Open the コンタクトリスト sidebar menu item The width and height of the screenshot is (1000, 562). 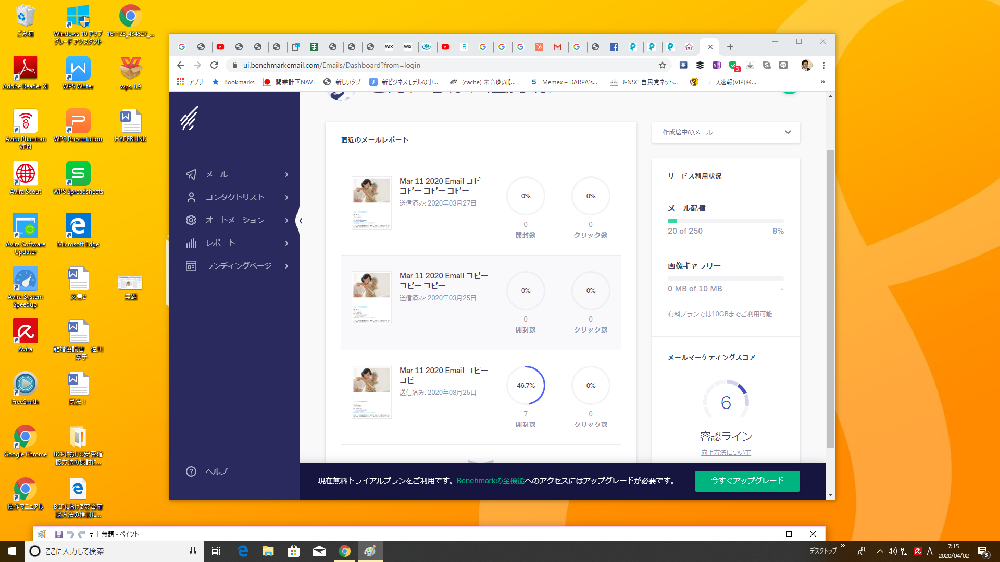[235, 197]
